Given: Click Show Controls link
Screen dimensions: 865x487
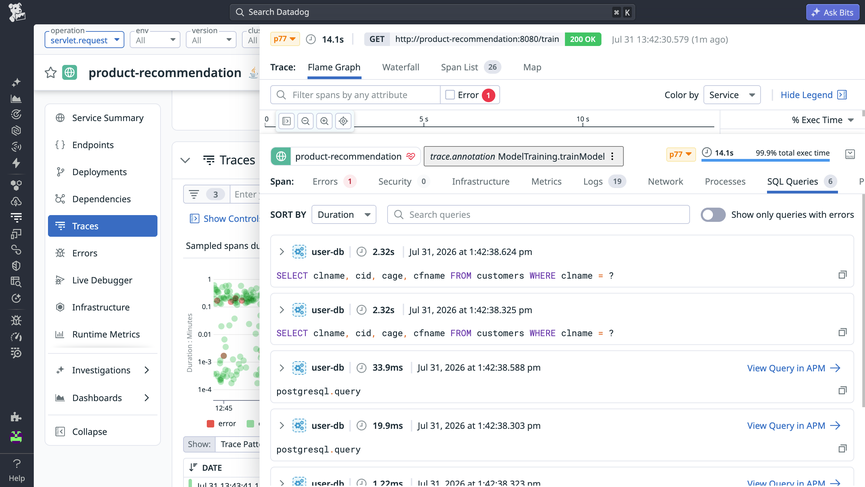Looking at the screenshot, I should [224, 218].
